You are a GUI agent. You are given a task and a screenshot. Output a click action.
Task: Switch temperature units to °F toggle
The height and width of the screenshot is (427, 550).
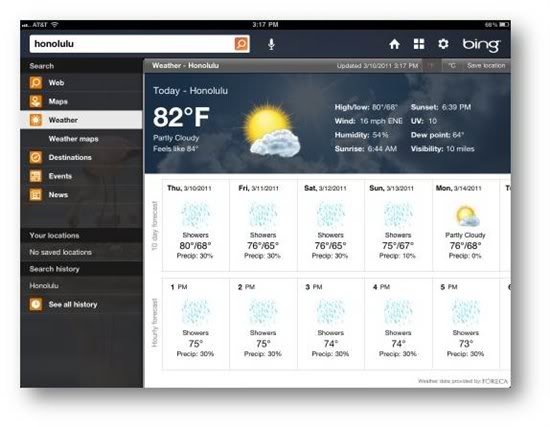tap(432, 66)
